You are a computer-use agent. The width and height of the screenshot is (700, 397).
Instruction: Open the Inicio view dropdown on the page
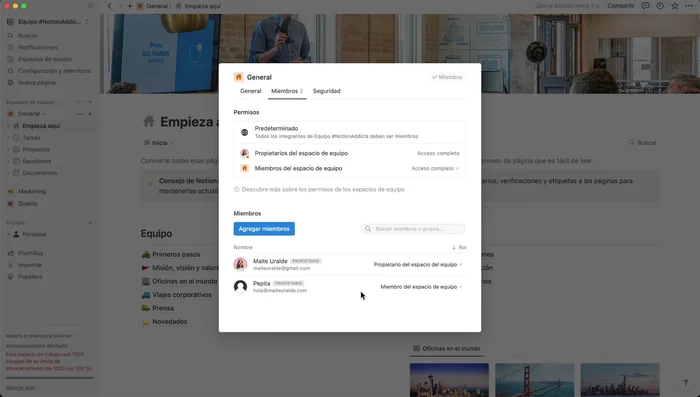coord(159,143)
